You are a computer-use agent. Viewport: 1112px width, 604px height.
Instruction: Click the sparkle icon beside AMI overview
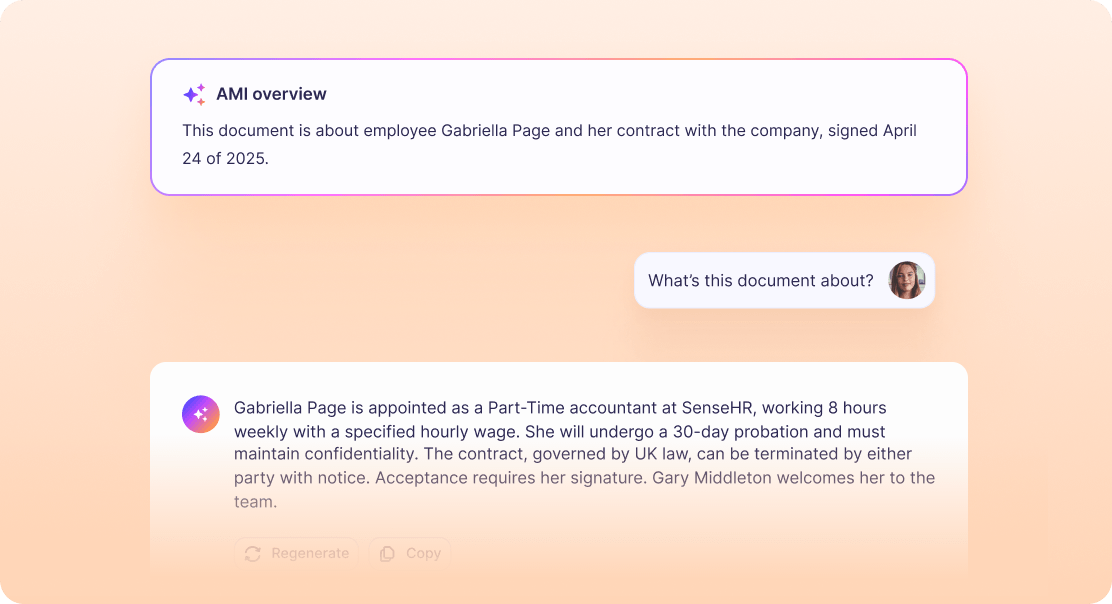(194, 94)
